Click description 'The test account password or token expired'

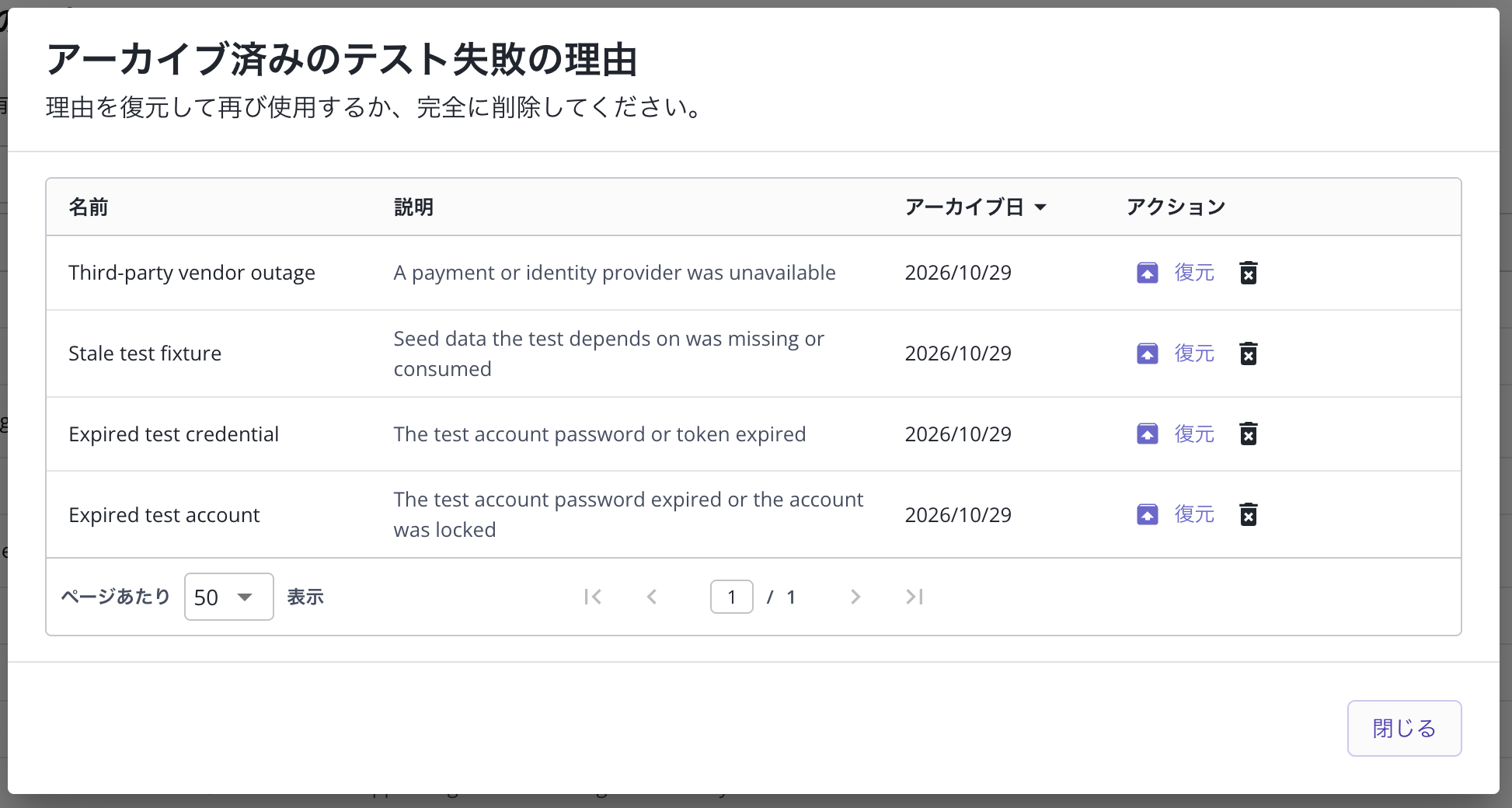pyautogui.click(x=600, y=434)
